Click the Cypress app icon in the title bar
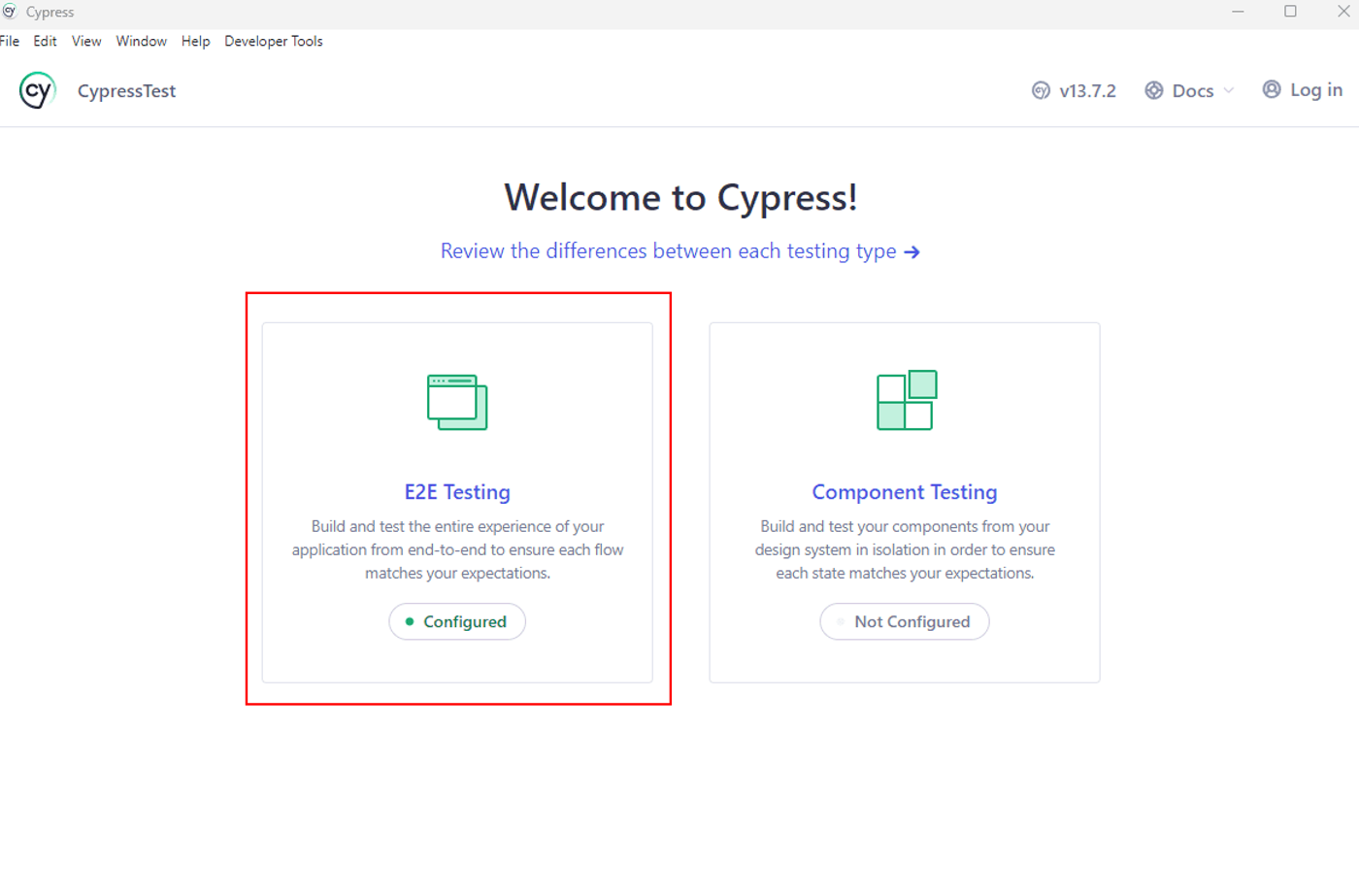 click(x=10, y=12)
